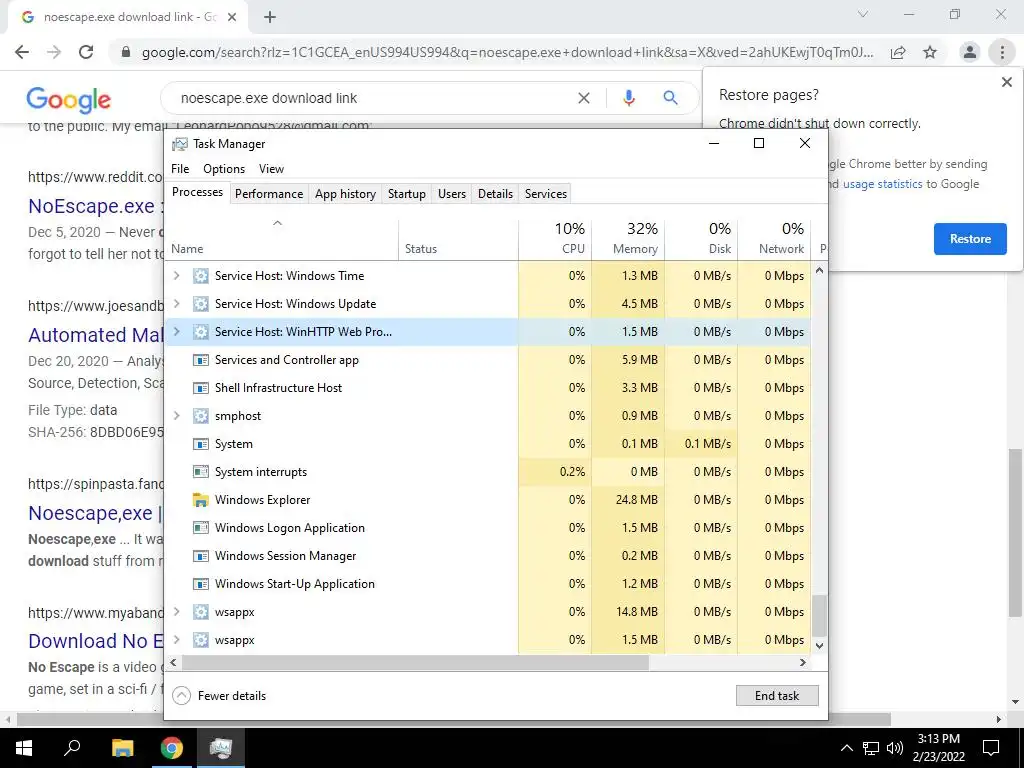Click the Shell Infrastructure Host icon
Viewport: 1024px width, 768px height.
click(x=200, y=388)
